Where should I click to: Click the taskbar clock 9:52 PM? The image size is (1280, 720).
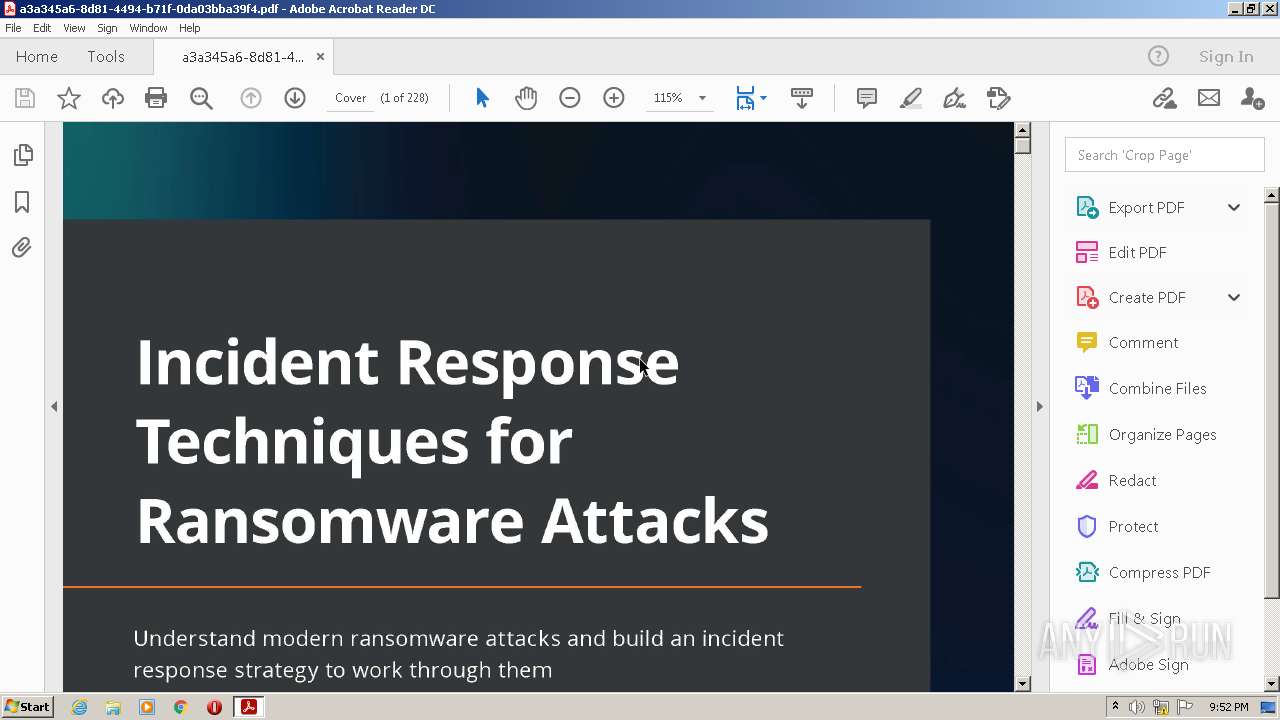1228,707
